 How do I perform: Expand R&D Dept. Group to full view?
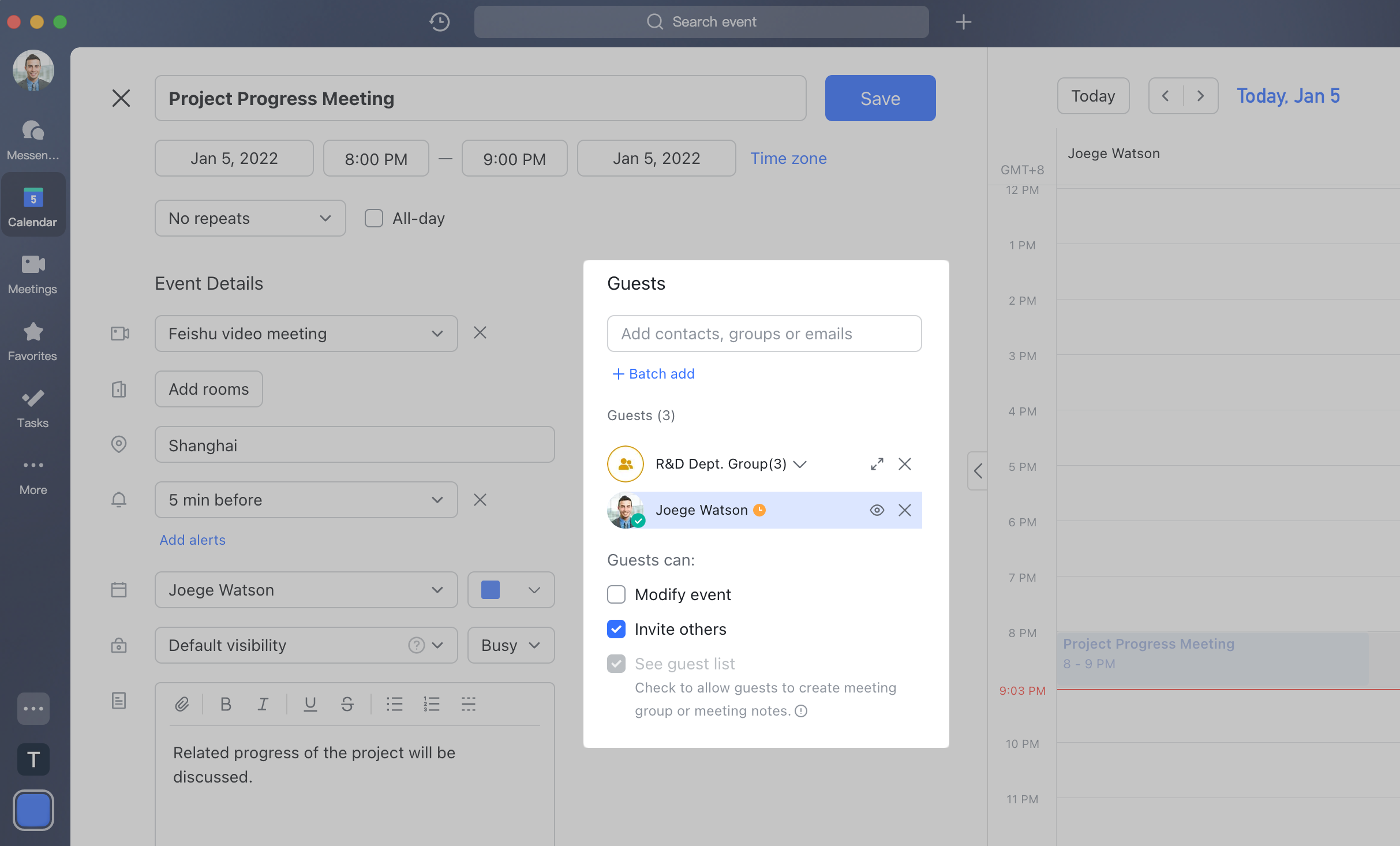click(877, 464)
